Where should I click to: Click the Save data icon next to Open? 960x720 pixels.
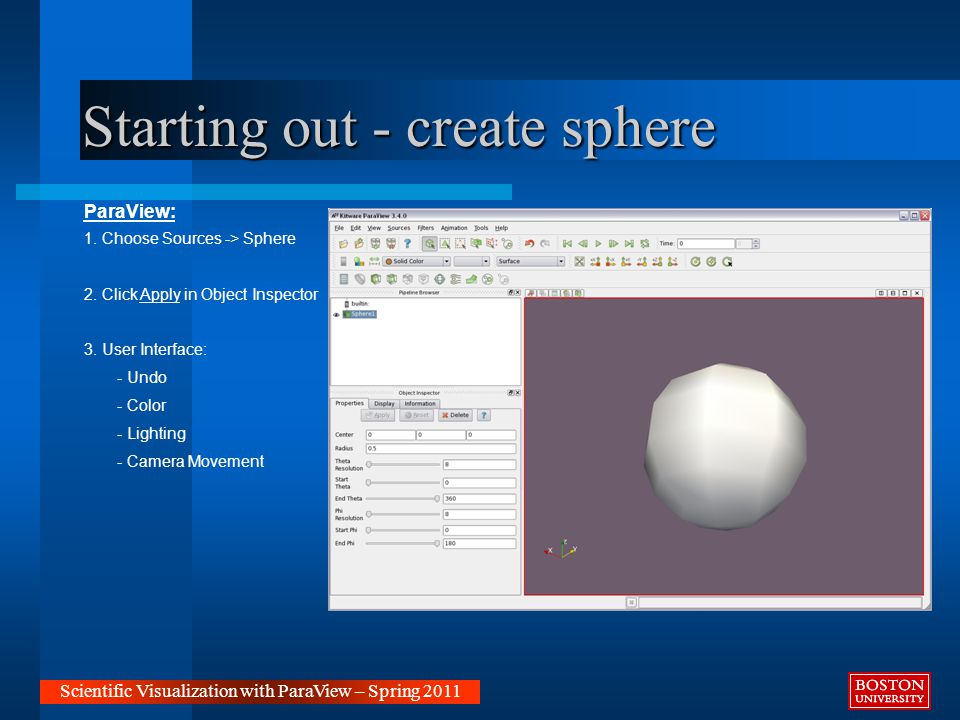click(359, 244)
